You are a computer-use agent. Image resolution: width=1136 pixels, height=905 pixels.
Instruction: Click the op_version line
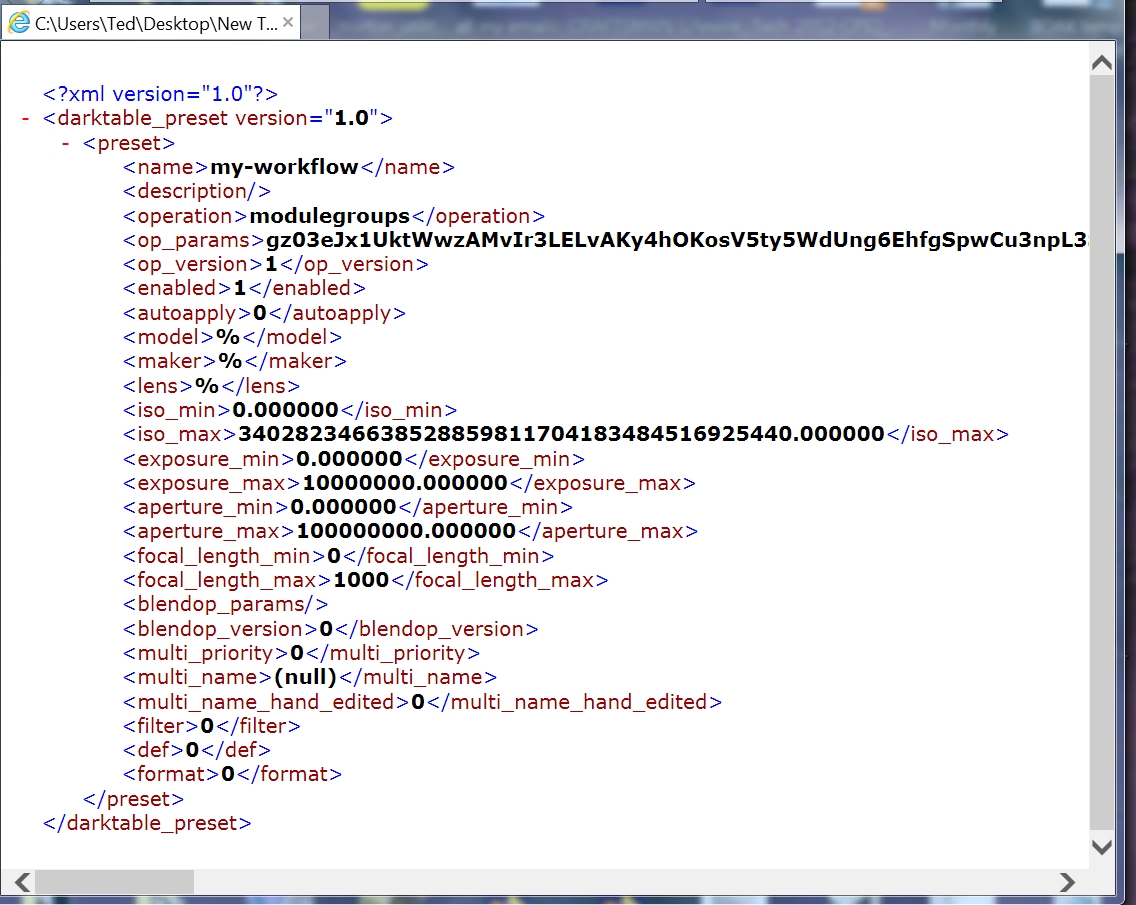(275, 264)
